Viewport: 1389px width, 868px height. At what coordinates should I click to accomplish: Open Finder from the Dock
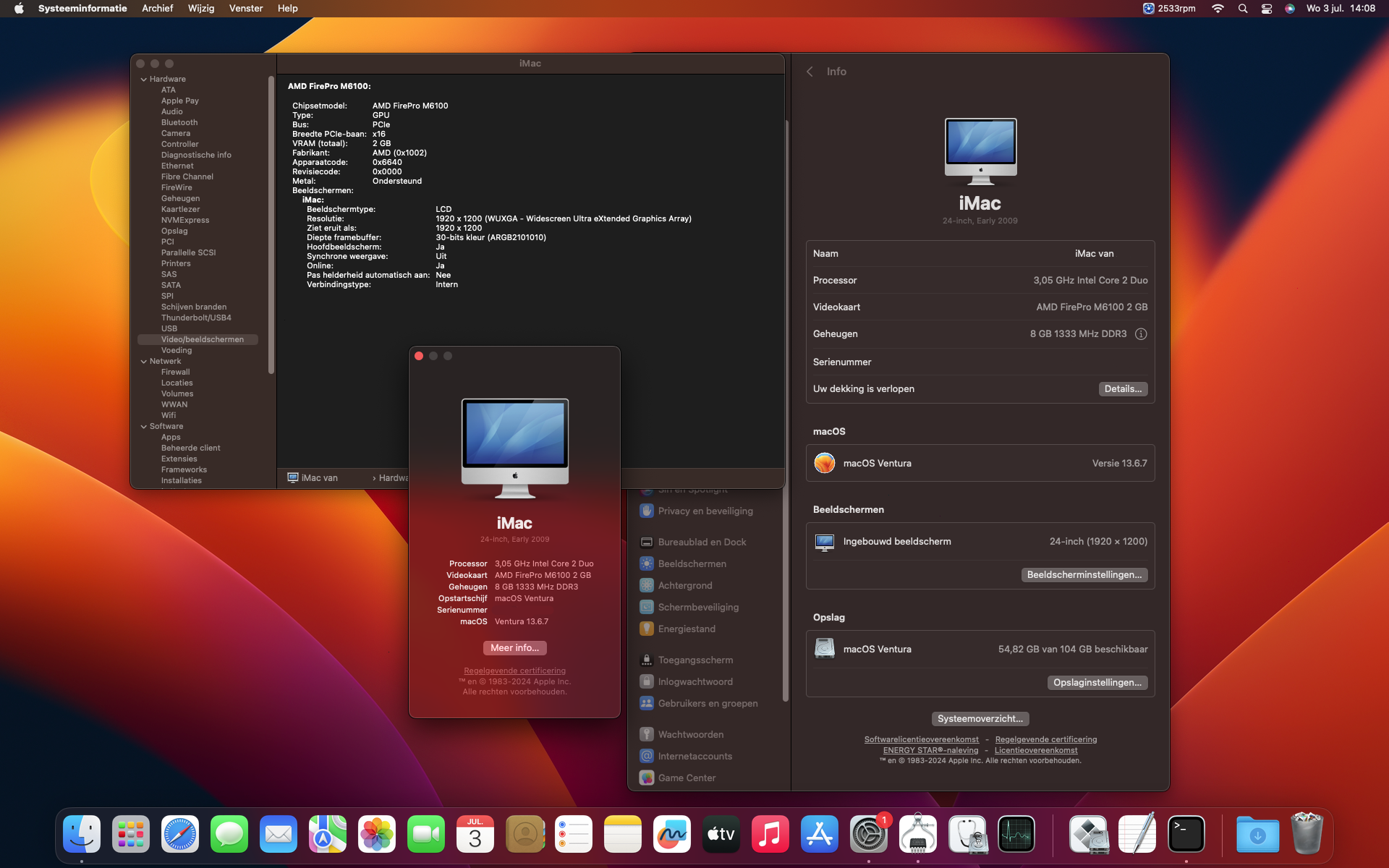pos(82,834)
